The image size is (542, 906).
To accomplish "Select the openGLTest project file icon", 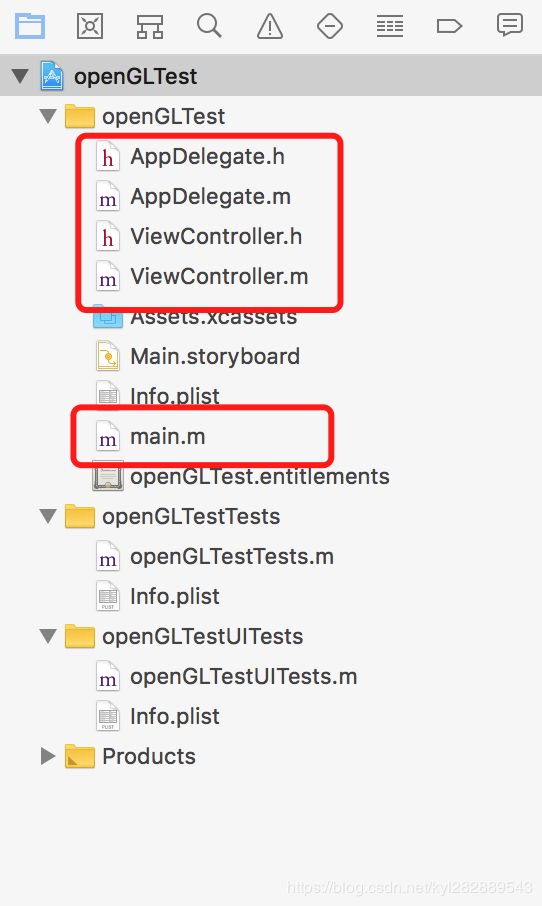I will pyautogui.click(x=51, y=76).
